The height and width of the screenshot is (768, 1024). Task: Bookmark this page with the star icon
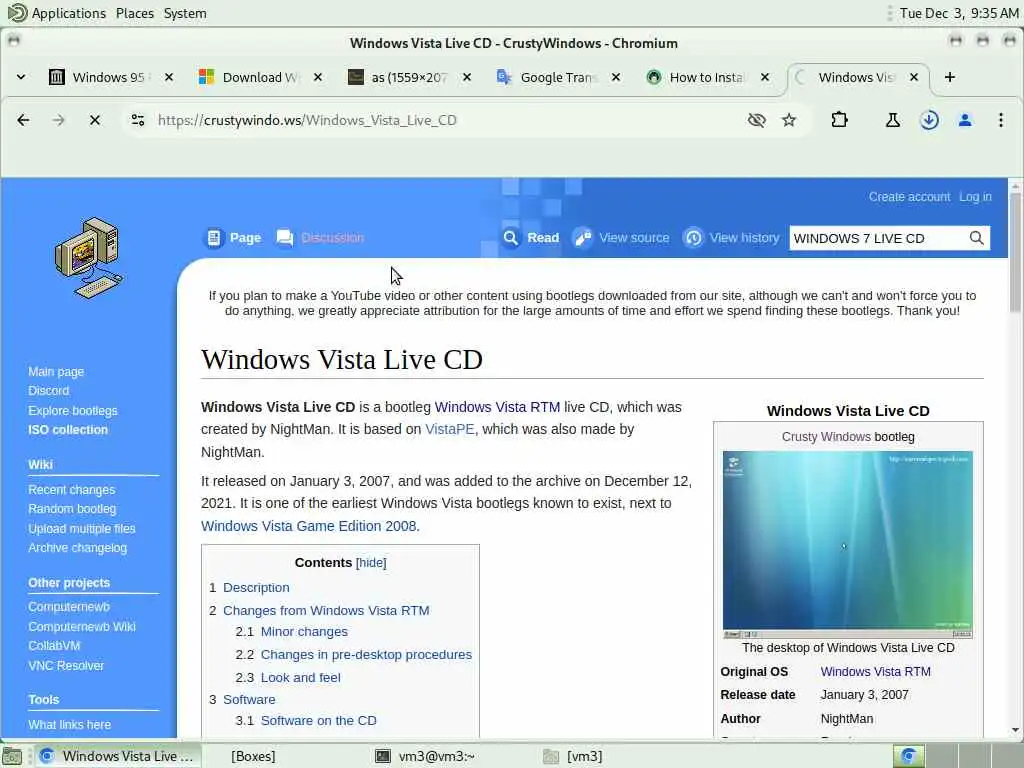coord(789,120)
